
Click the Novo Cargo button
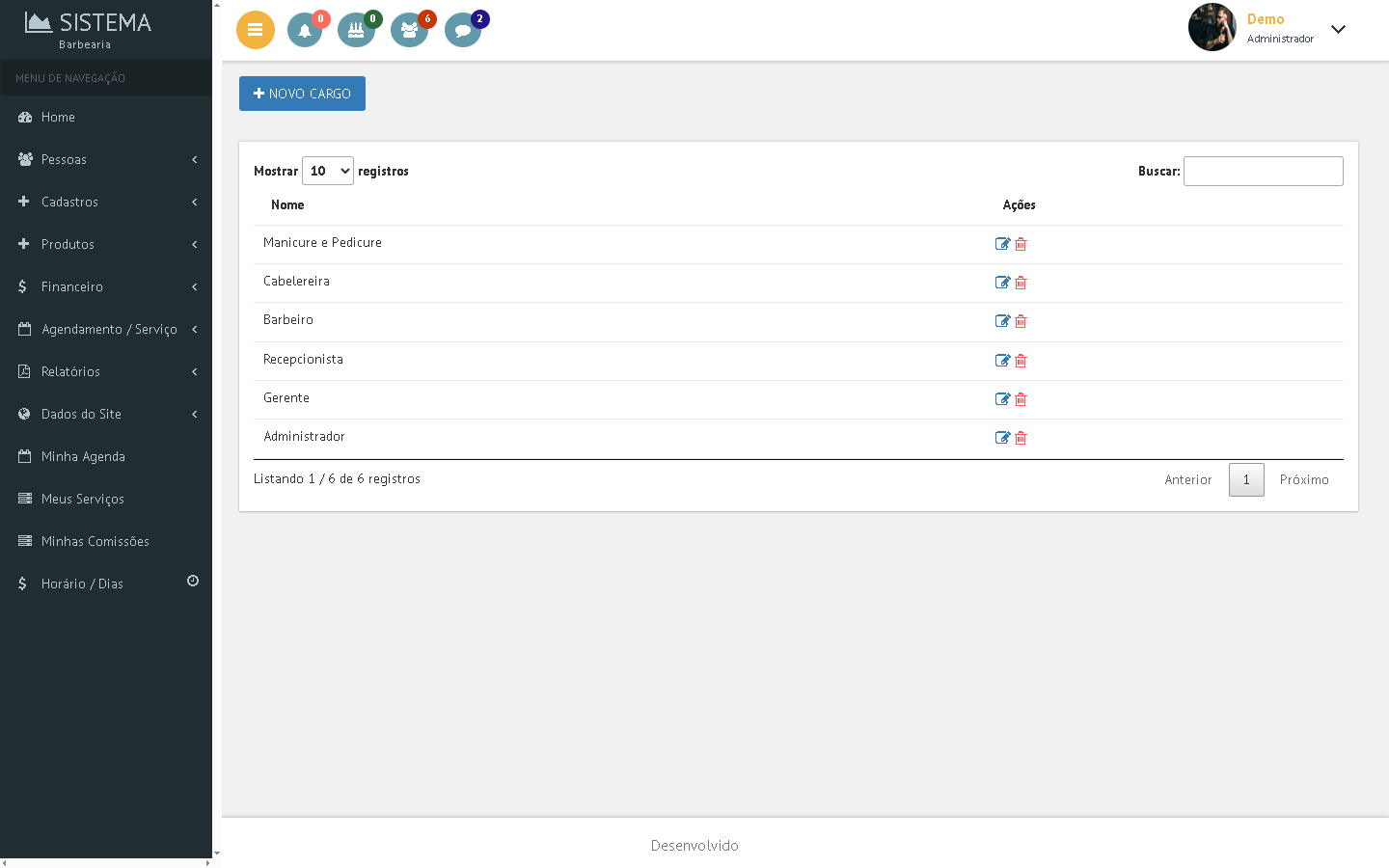(302, 94)
